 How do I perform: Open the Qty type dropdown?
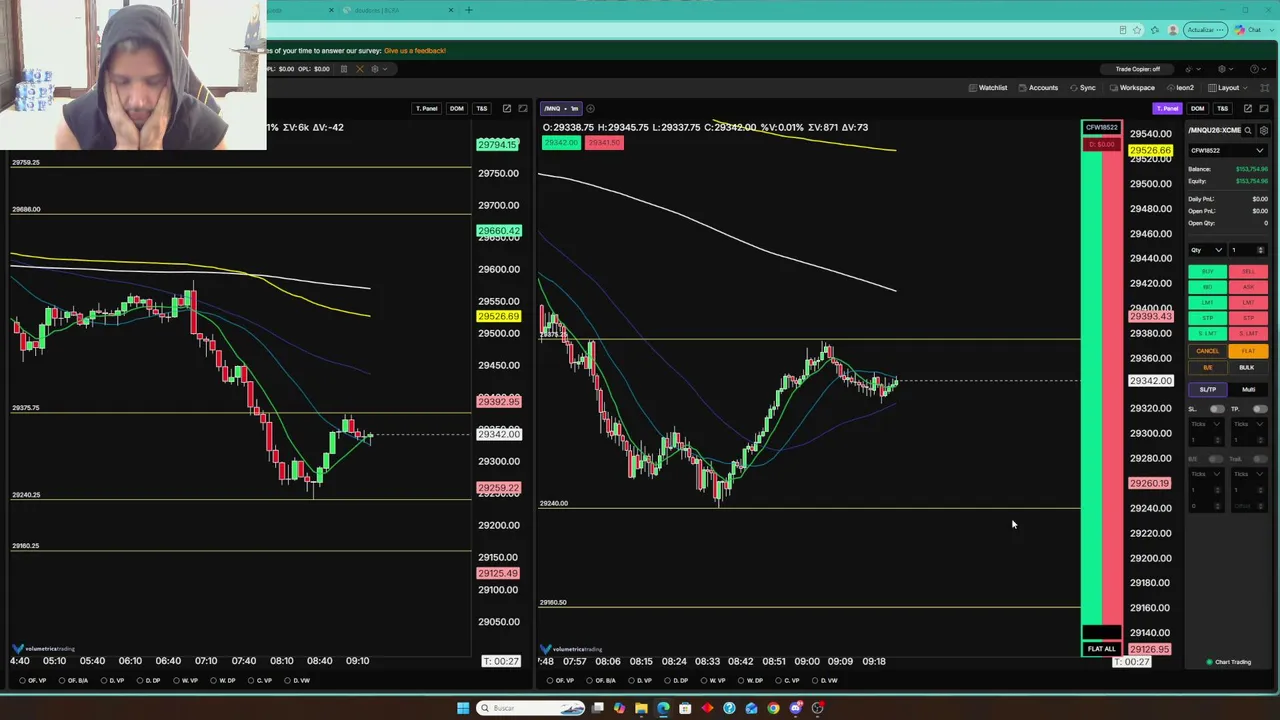(x=1206, y=250)
